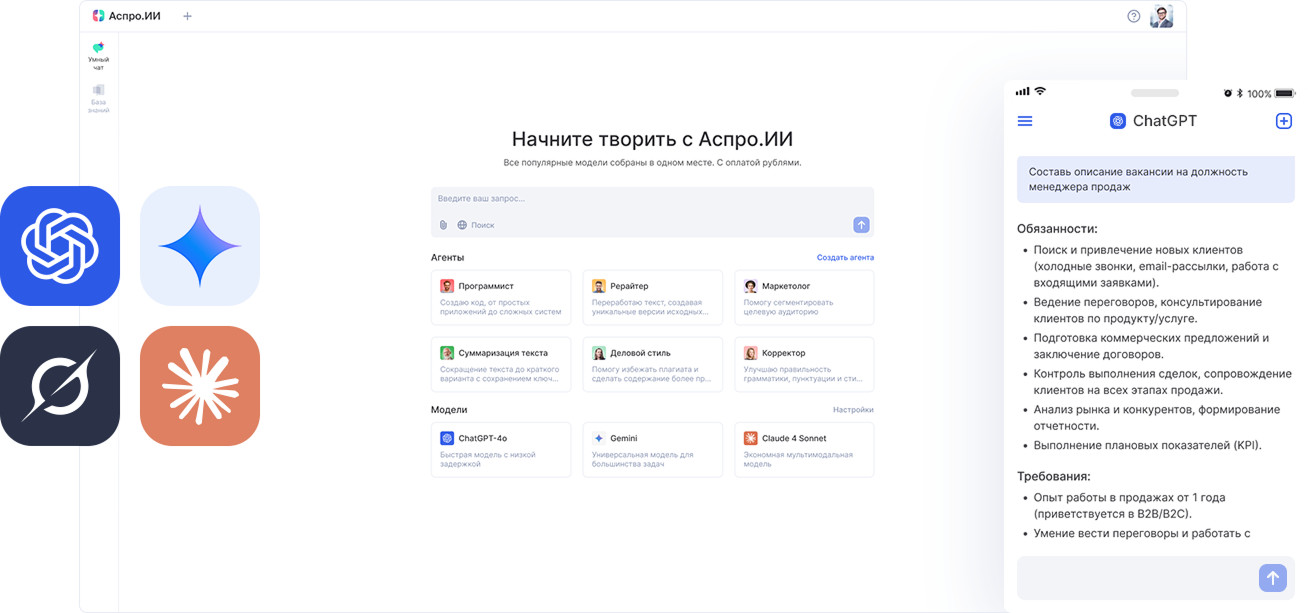Viewport: 1308px width, 613px height.
Task: Send the request with arrow button
Action: coord(861,225)
